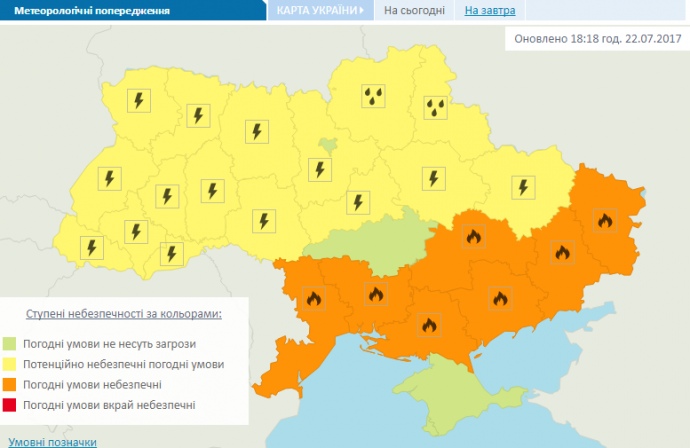The image size is (690, 448).
Task: Open the Умовні позначки link
Action: pyautogui.click(x=52, y=441)
